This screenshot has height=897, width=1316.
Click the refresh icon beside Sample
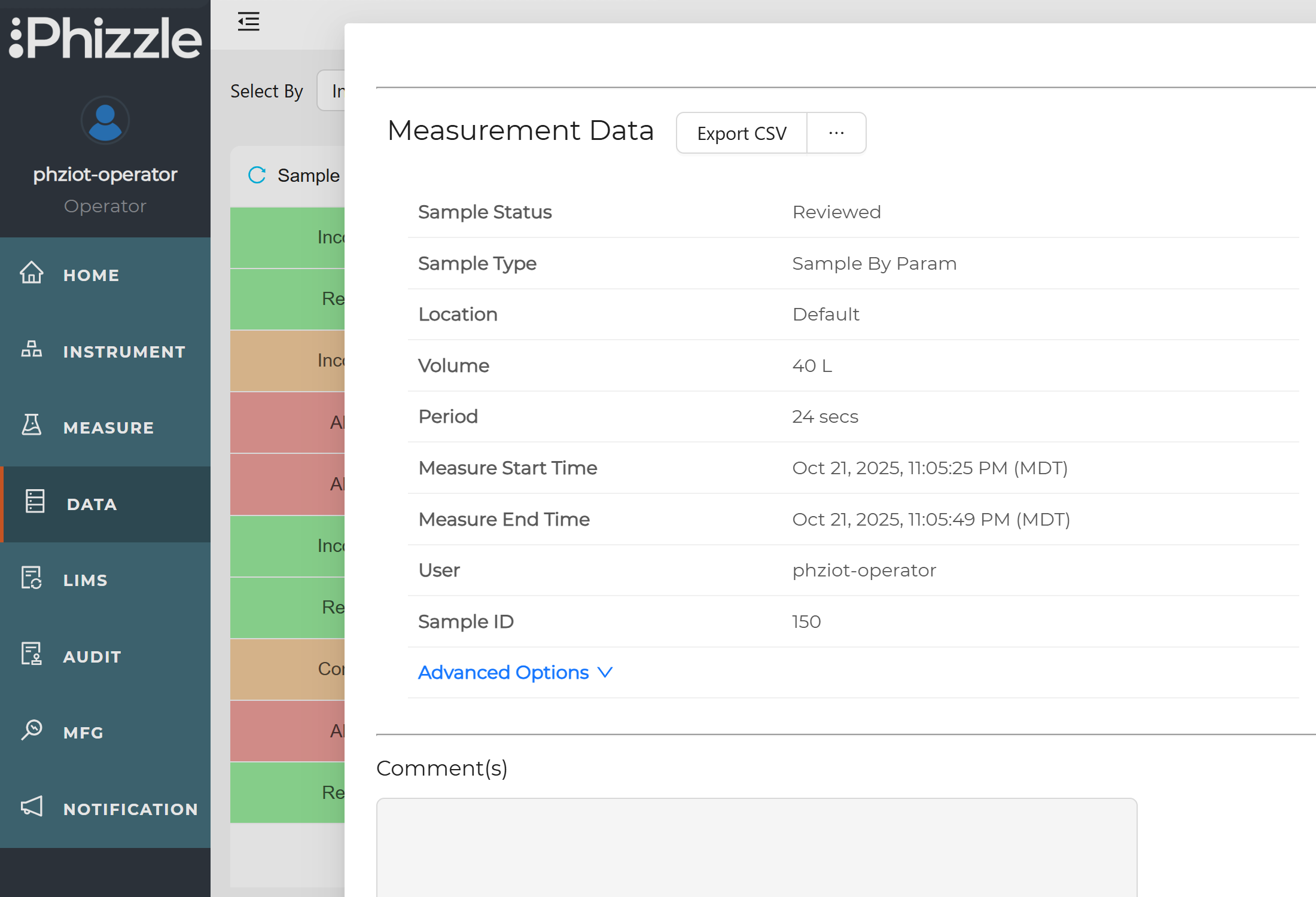(256, 175)
